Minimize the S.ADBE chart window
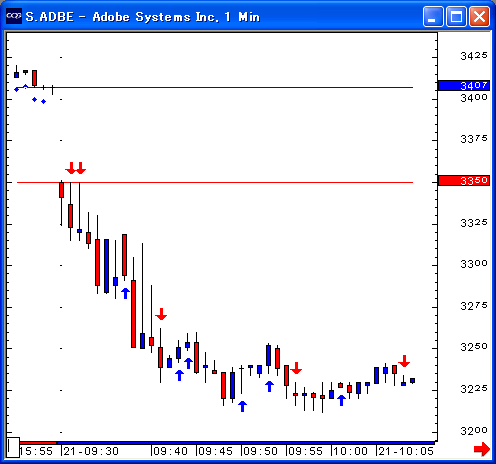 pyautogui.click(x=433, y=16)
